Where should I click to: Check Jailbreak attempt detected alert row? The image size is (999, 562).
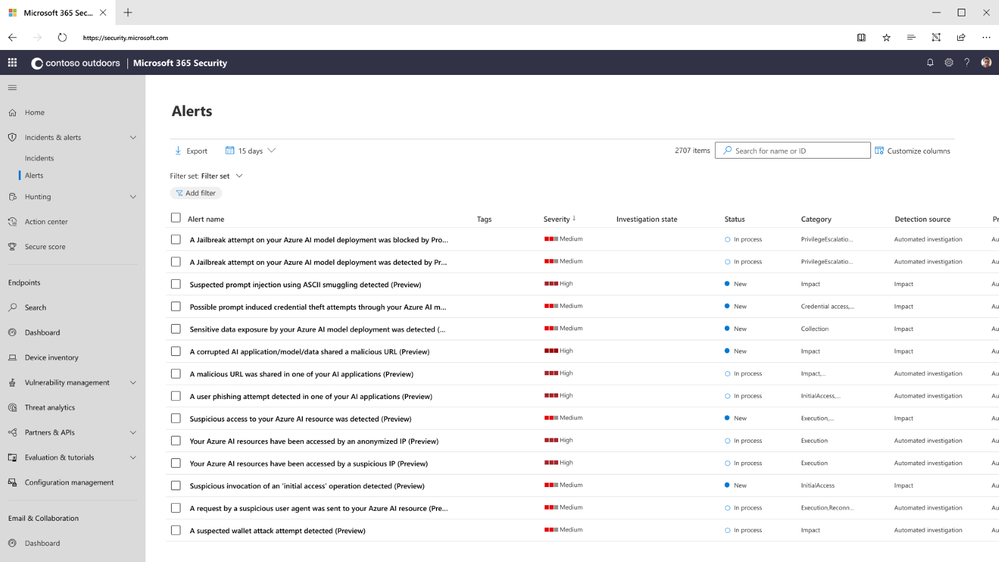[x=176, y=262]
